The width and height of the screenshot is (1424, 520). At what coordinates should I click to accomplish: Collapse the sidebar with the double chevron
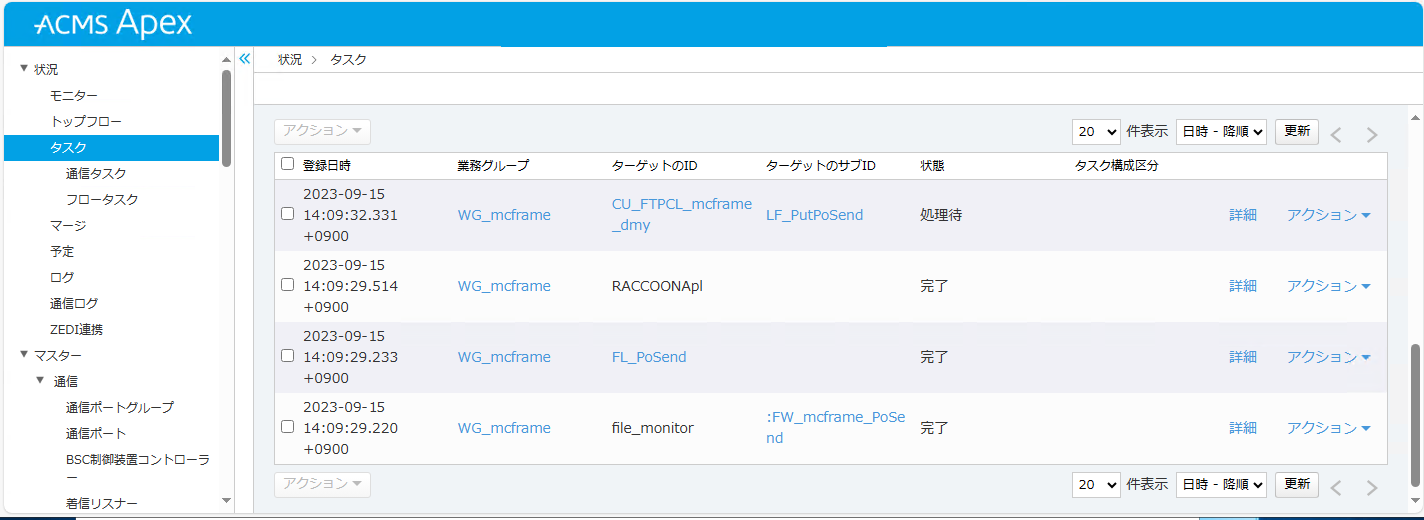coord(244,58)
